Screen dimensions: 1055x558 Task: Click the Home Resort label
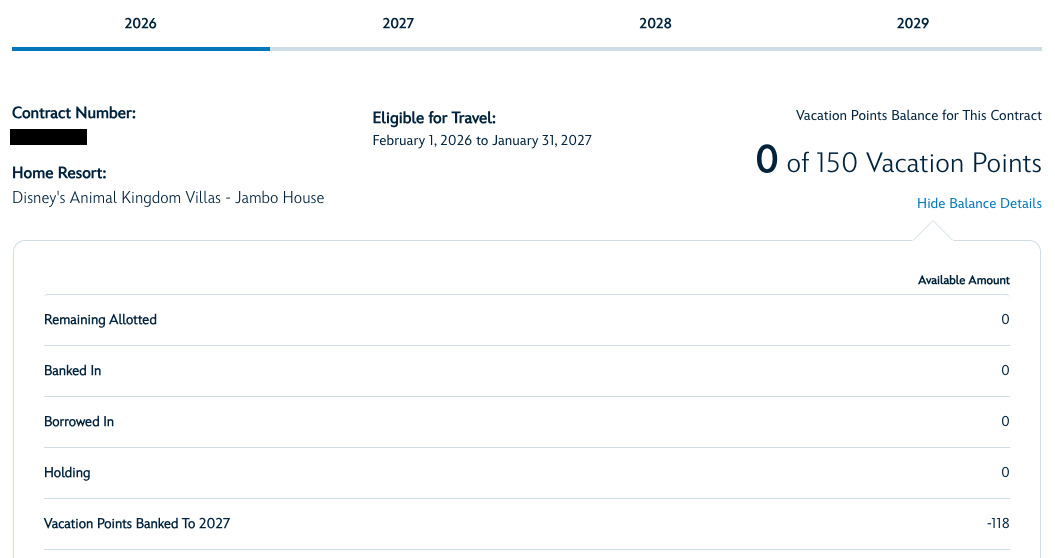click(x=59, y=173)
